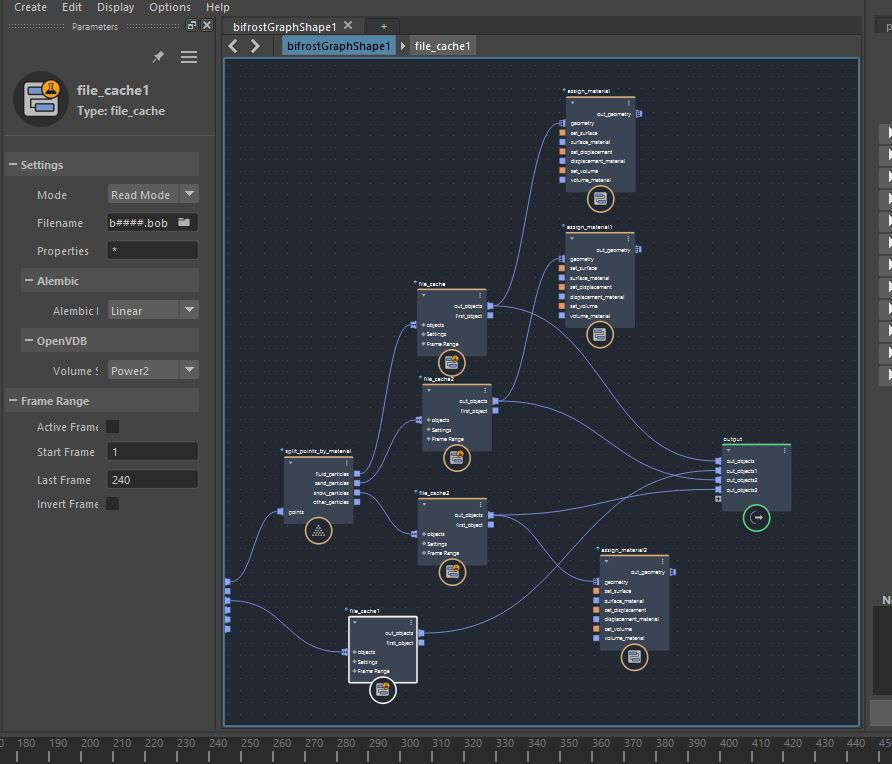This screenshot has width=892, height=764.
Task: Jump to frame 400 on the timeline
Action: tap(729, 743)
